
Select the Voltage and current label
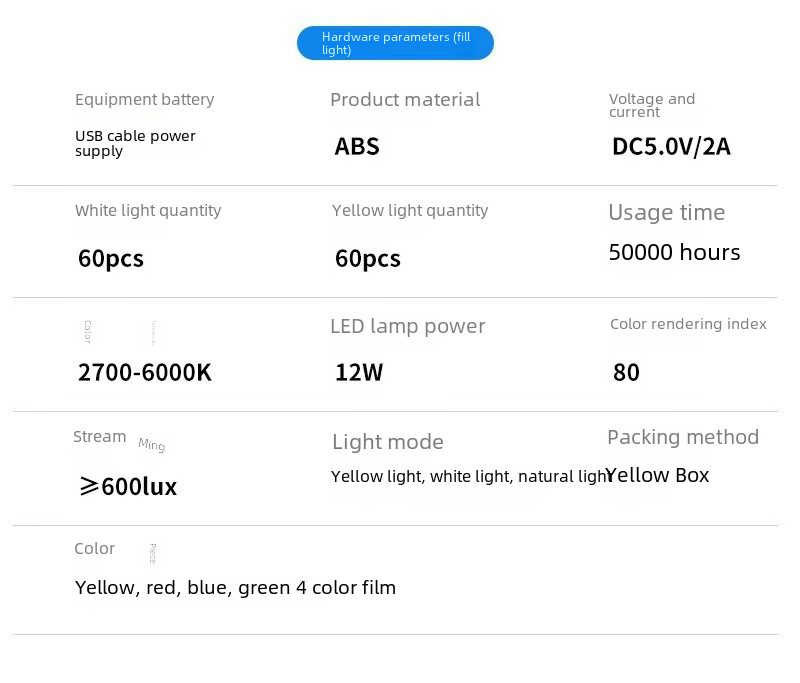651,105
